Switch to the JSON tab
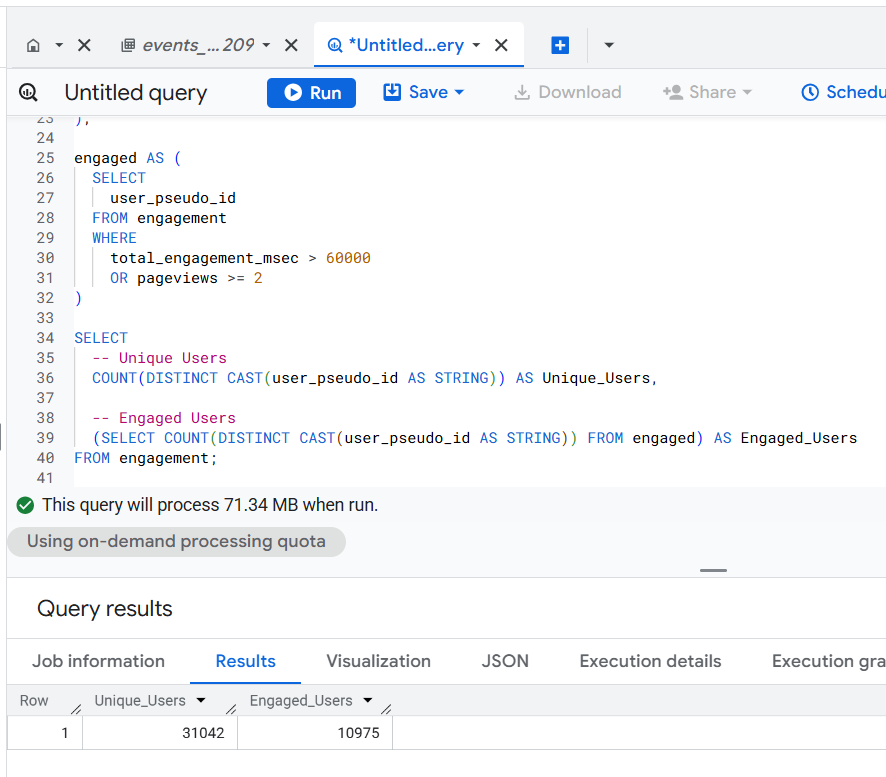This screenshot has height=777, width=886. point(505,661)
